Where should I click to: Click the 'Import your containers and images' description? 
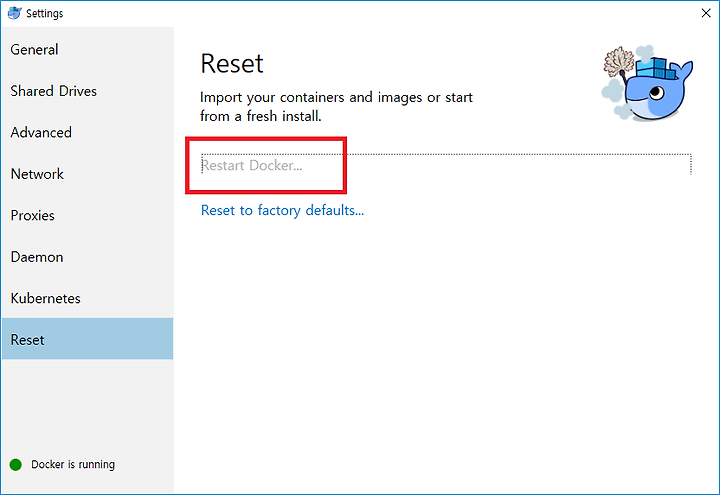click(336, 107)
